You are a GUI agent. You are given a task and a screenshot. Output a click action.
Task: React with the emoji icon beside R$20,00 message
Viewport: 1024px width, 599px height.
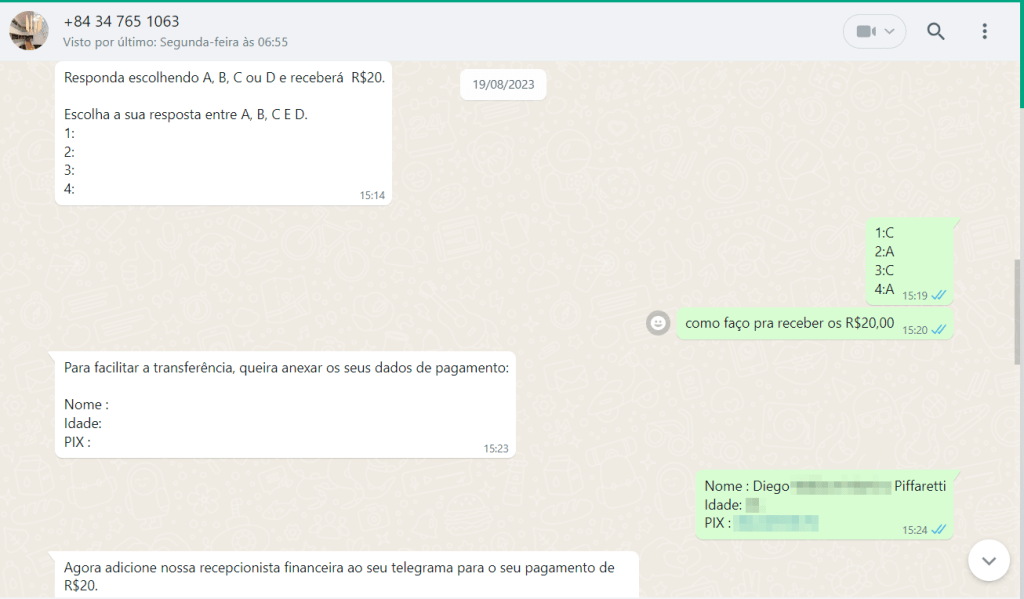pos(657,323)
